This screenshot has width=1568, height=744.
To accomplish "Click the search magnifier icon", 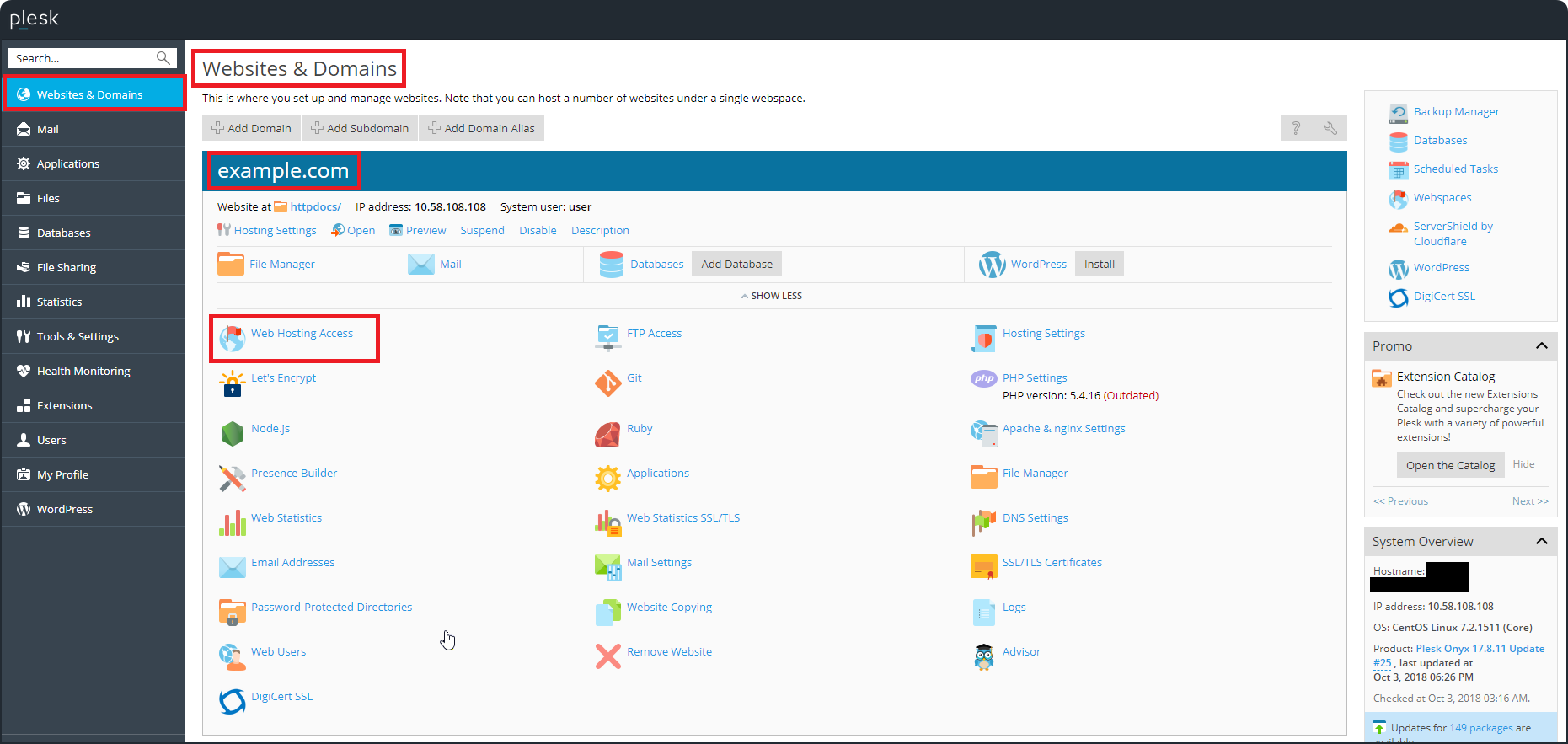I will click(x=163, y=58).
